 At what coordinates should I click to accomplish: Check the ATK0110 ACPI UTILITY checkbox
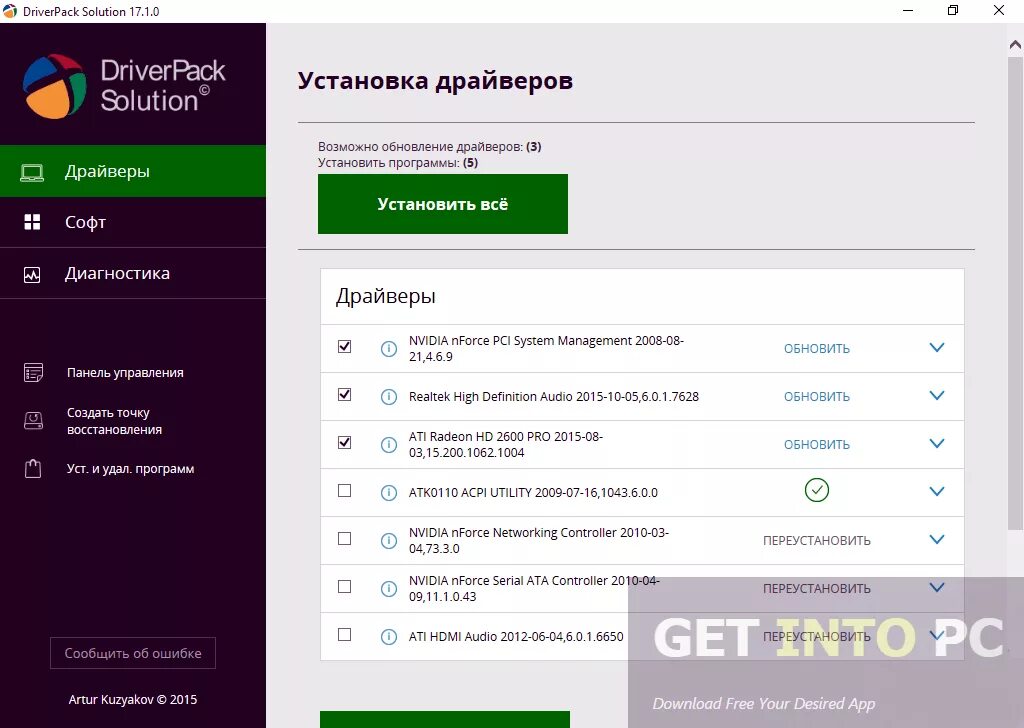coord(344,491)
